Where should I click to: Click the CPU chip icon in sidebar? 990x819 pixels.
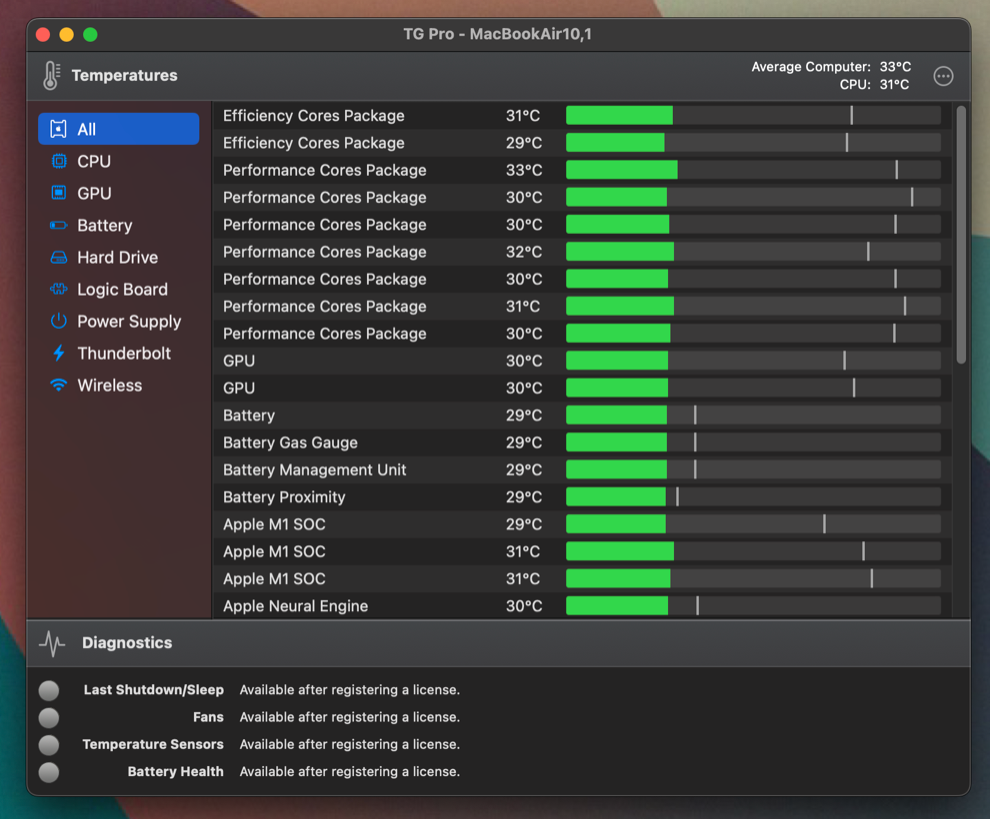click(58, 161)
